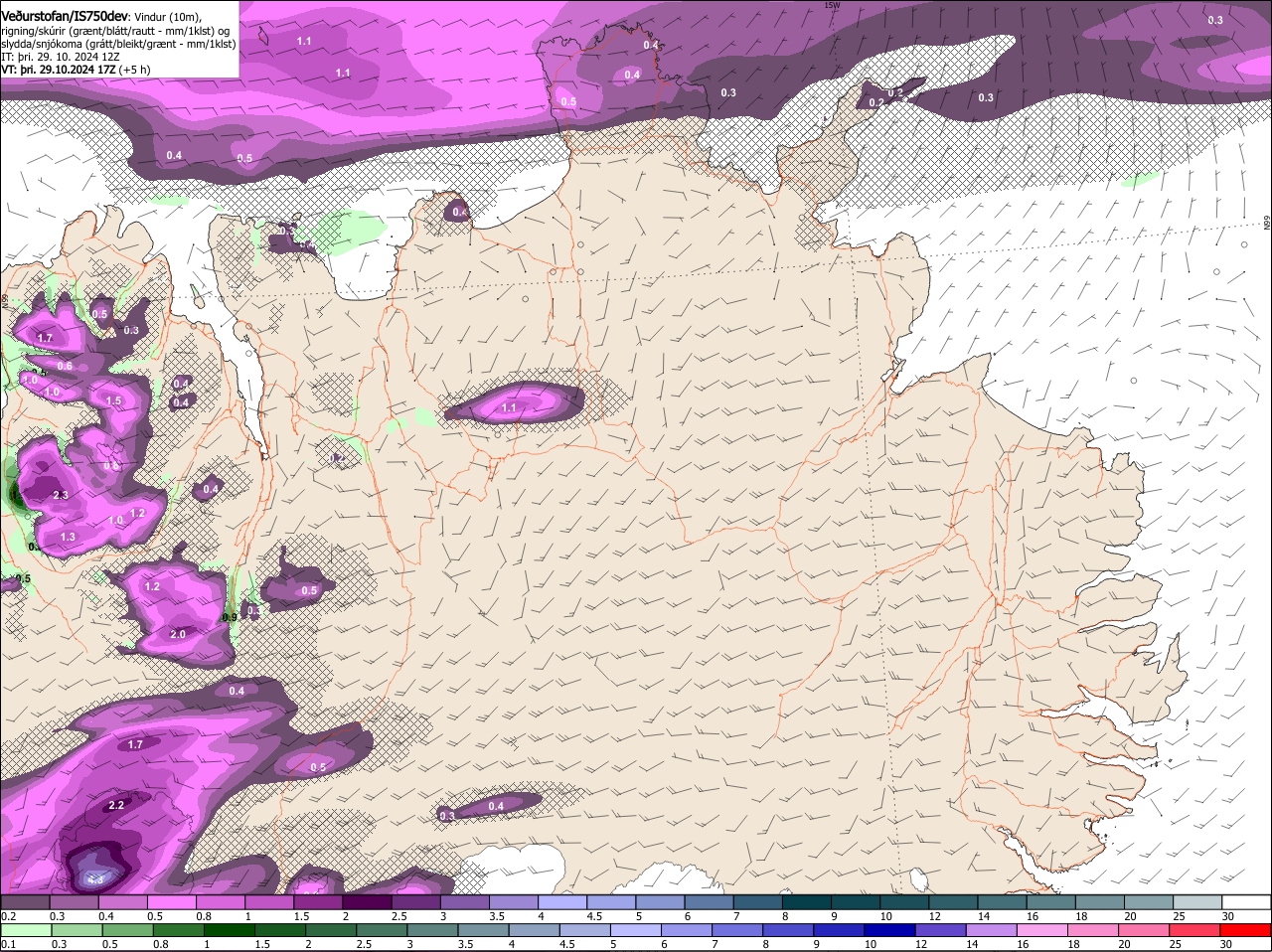Screen dimensions: 1272x952
Task: Click the 2.3 precipitation value on map
Action: pos(61,495)
